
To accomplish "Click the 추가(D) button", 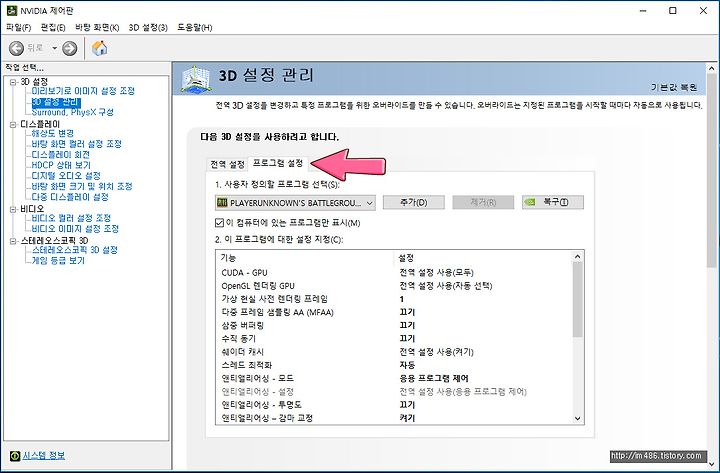I will (414, 202).
